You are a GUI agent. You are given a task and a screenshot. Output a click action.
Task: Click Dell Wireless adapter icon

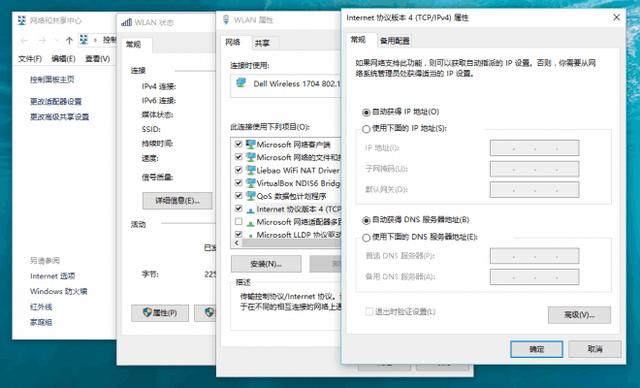pyautogui.click(x=241, y=83)
